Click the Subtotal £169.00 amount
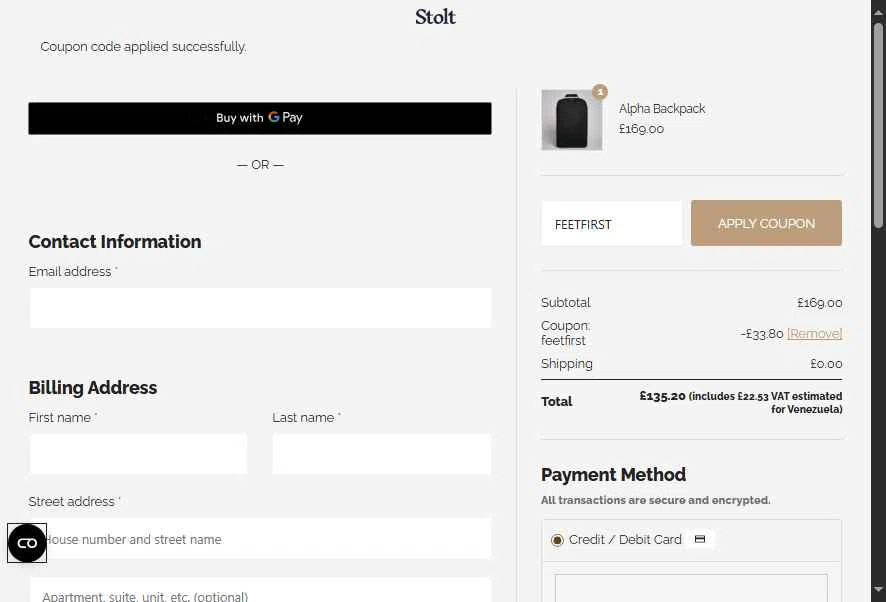 (x=819, y=303)
